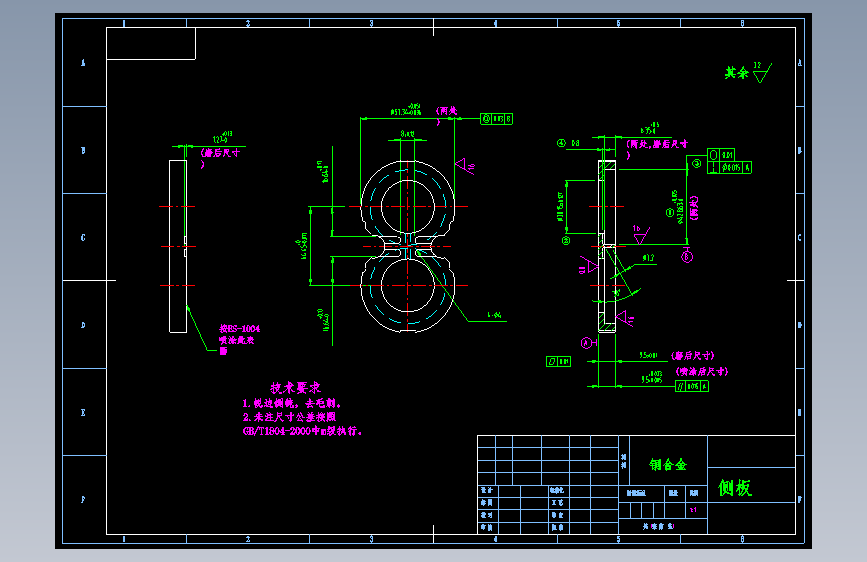This screenshot has width=867, height=562.
Task: Click the radius leader label right of the lower ring
Action: [494, 315]
